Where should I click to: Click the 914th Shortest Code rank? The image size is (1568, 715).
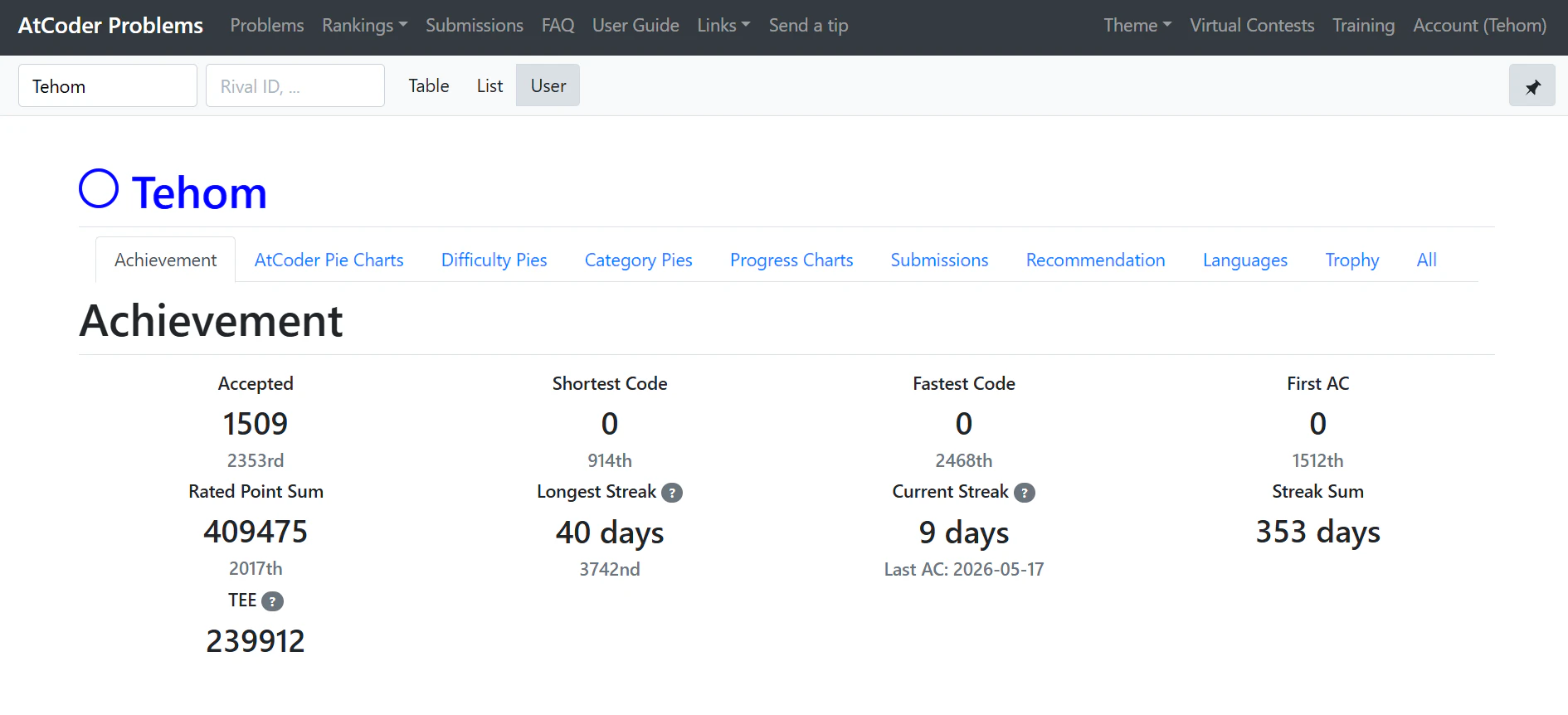610,460
